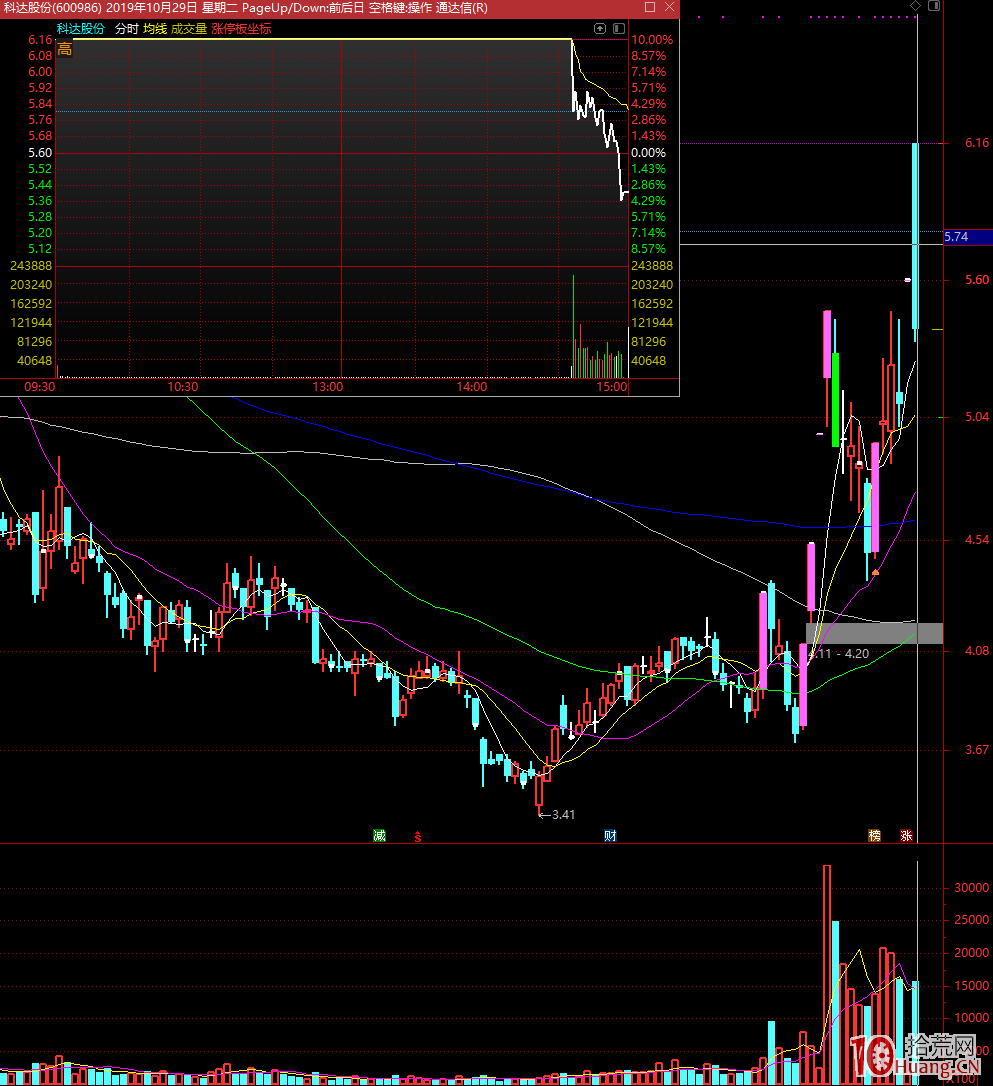Click the small orange triangle marker on candle
Viewport: 993px width, 1086px height.
(x=875, y=572)
